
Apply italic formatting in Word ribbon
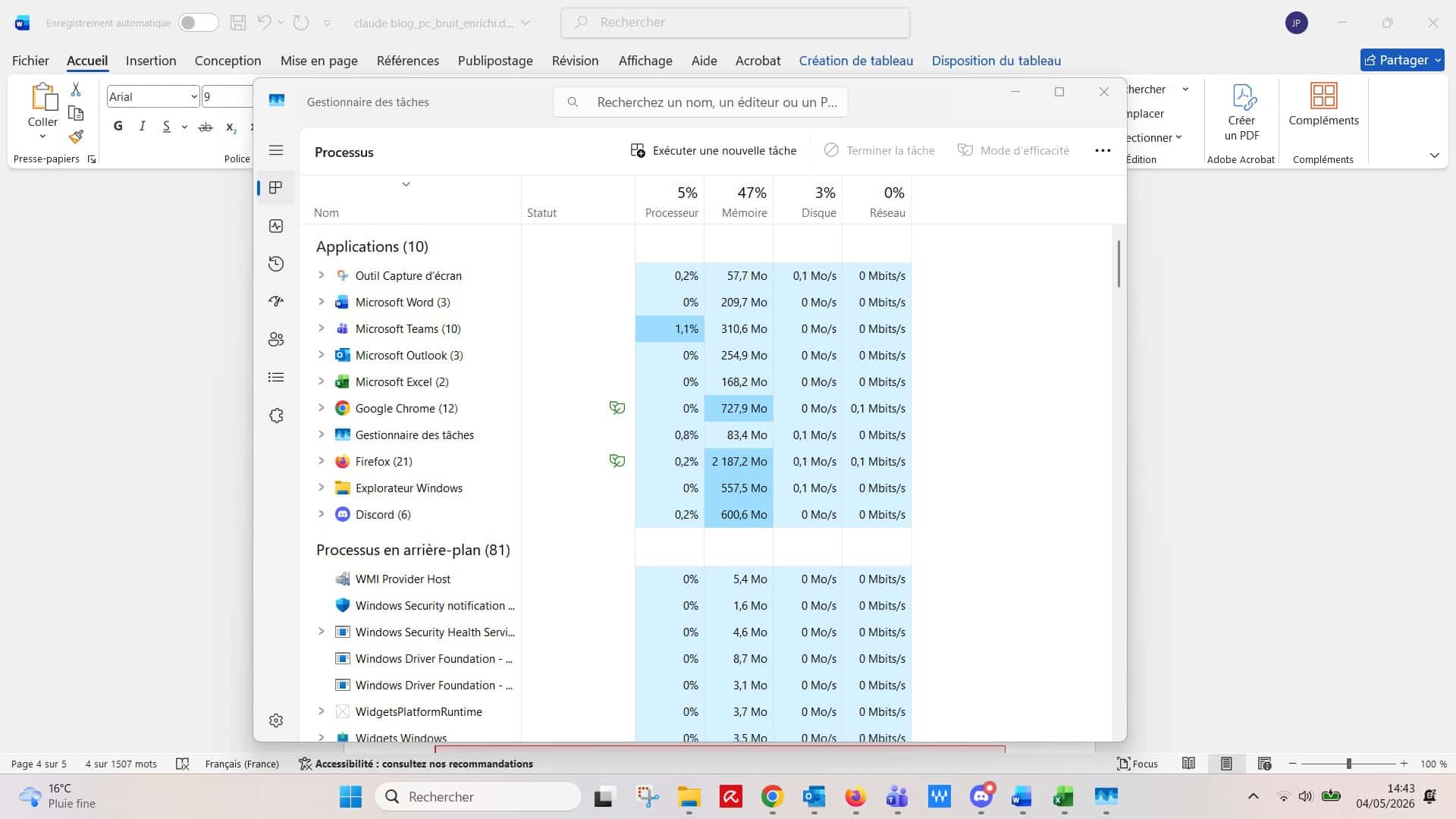coord(142,127)
